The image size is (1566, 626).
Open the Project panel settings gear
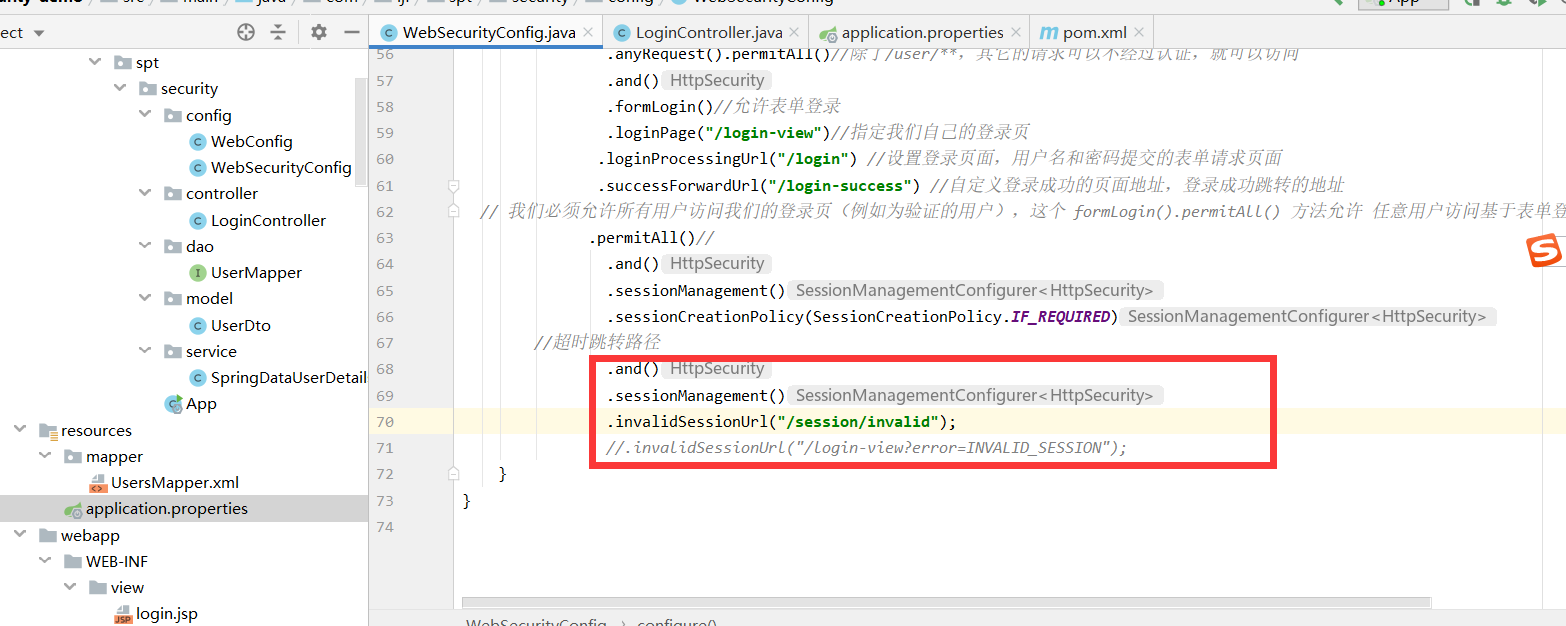pos(317,31)
